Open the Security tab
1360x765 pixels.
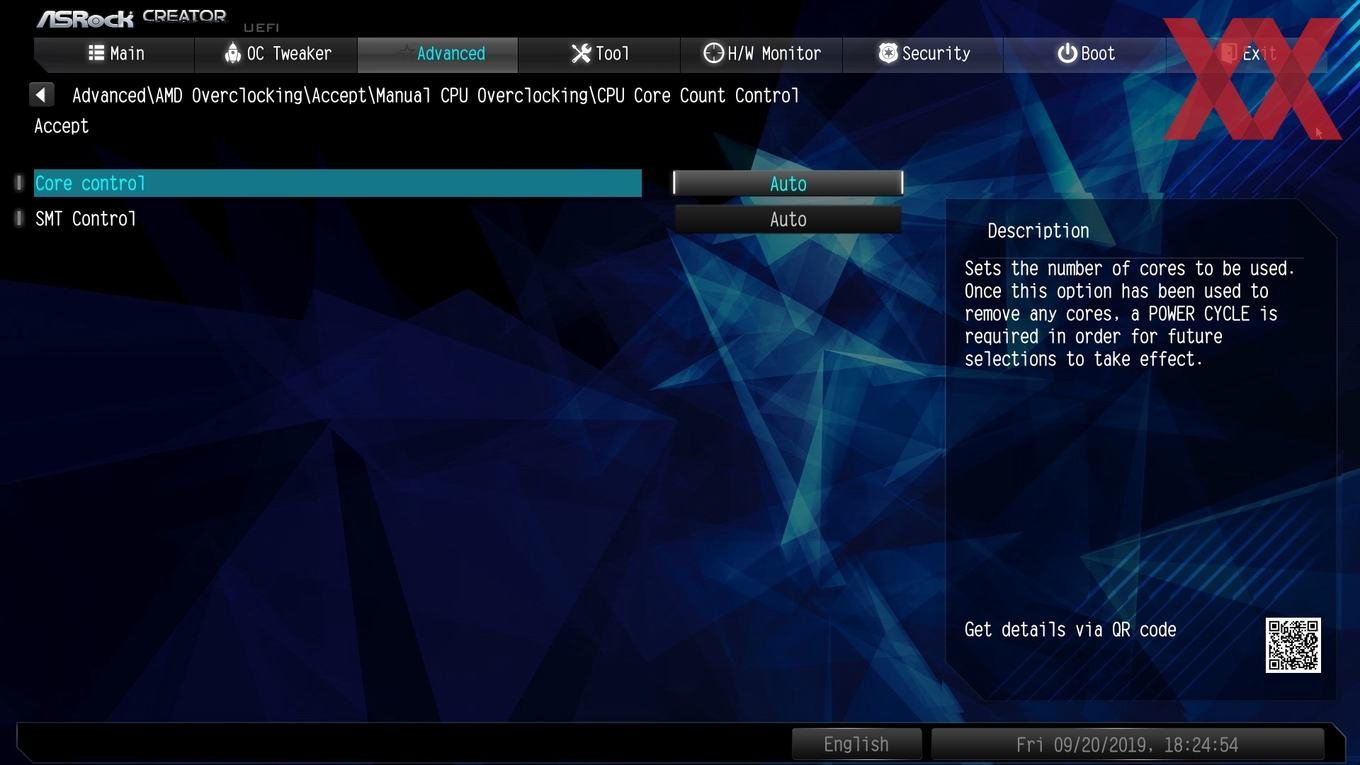pyautogui.click(x=924, y=54)
